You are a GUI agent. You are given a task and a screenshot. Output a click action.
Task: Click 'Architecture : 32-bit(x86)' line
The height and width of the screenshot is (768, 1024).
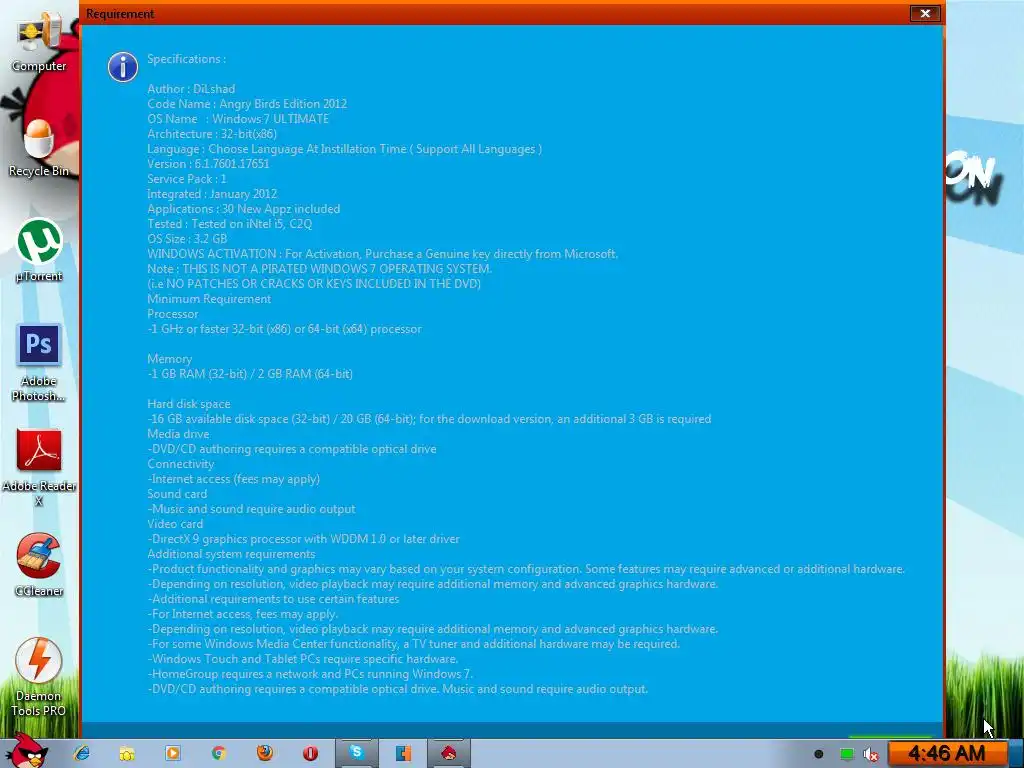click(212, 134)
